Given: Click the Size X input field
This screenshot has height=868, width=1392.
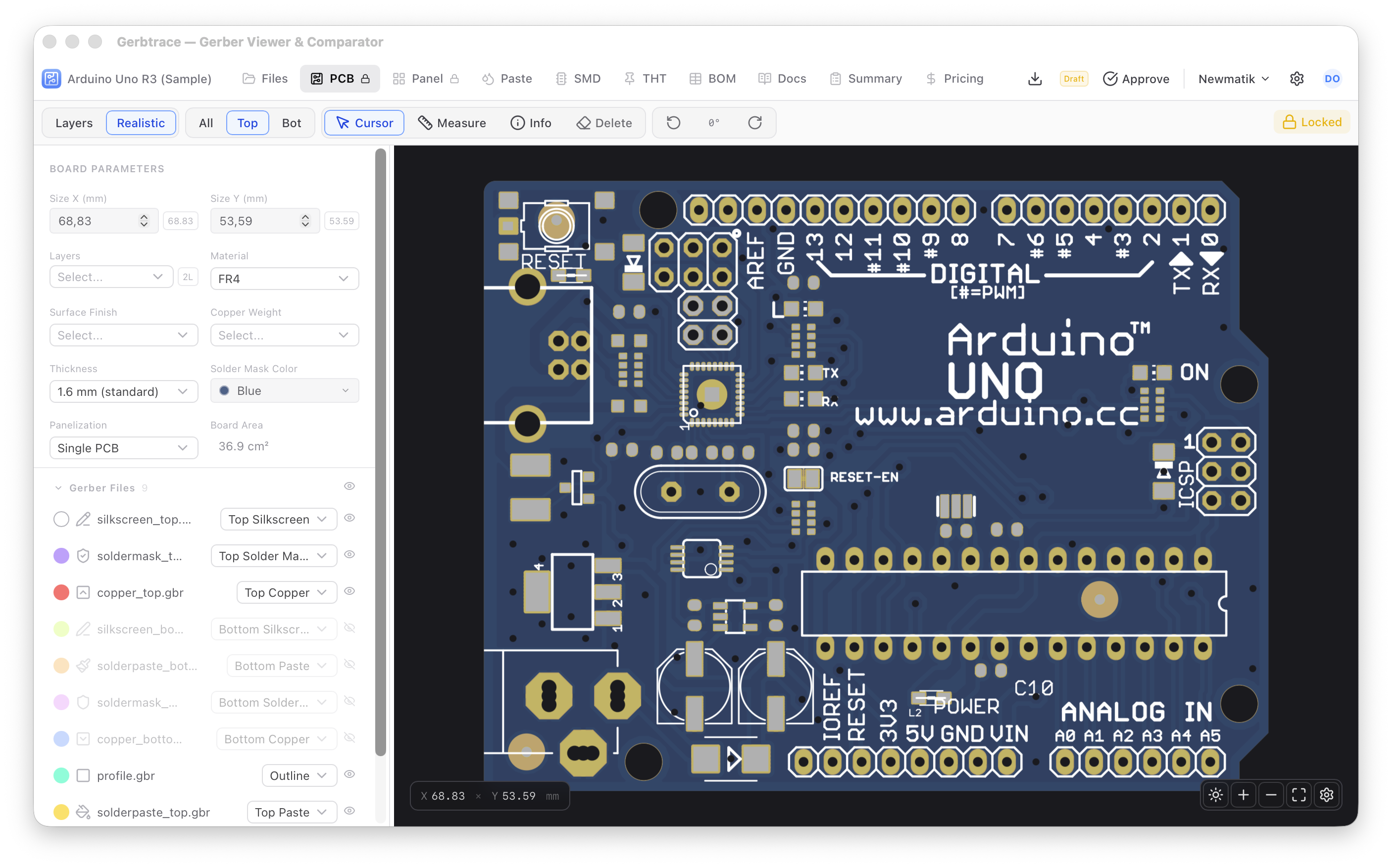Looking at the screenshot, I should [103, 221].
